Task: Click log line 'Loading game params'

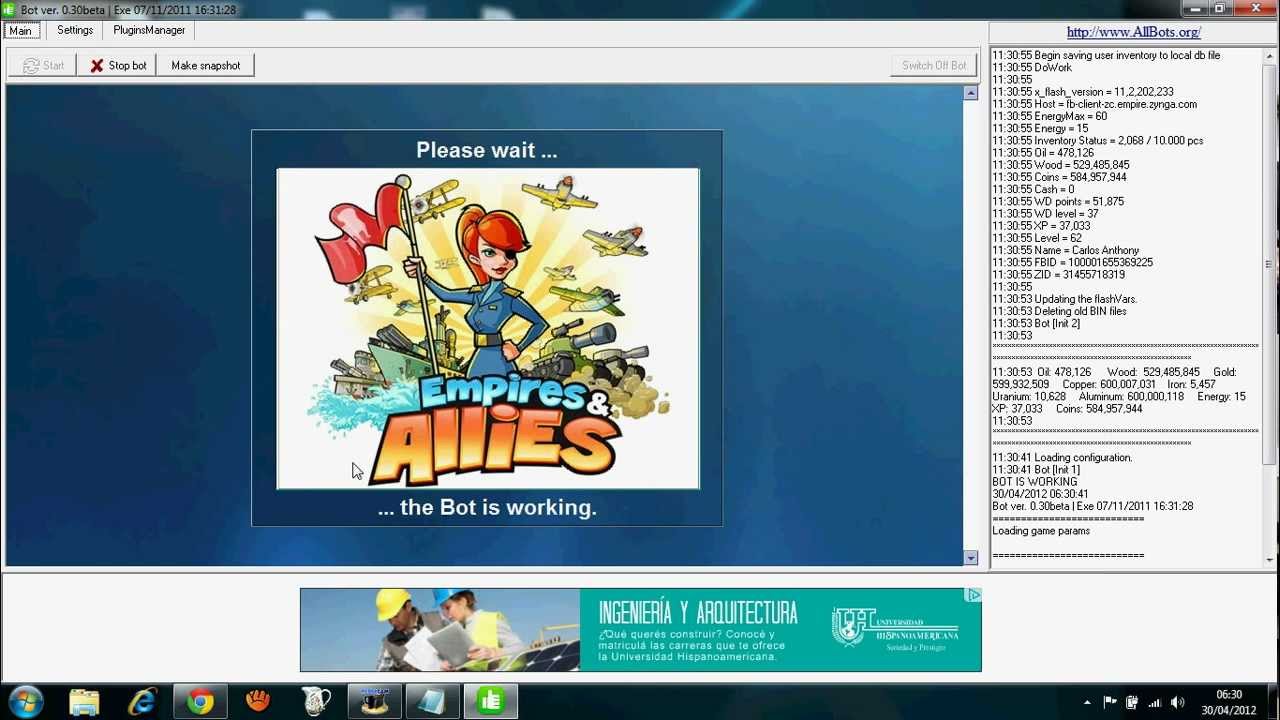Action: coord(1041,531)
